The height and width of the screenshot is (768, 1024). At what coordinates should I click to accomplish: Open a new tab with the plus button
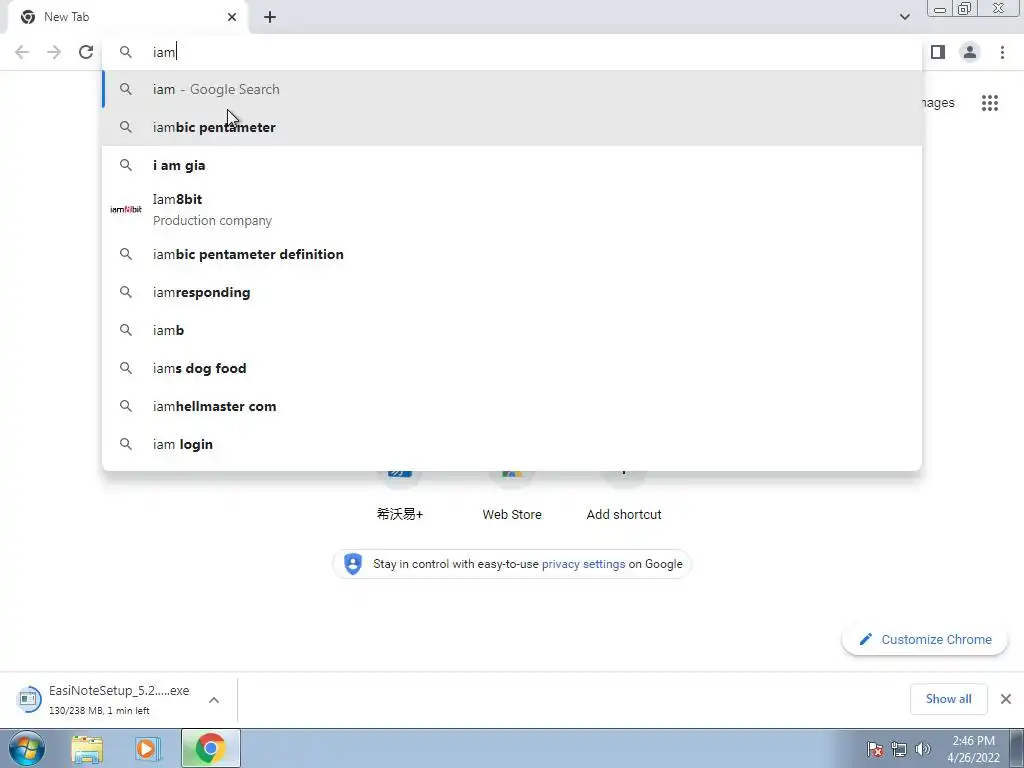270,17
